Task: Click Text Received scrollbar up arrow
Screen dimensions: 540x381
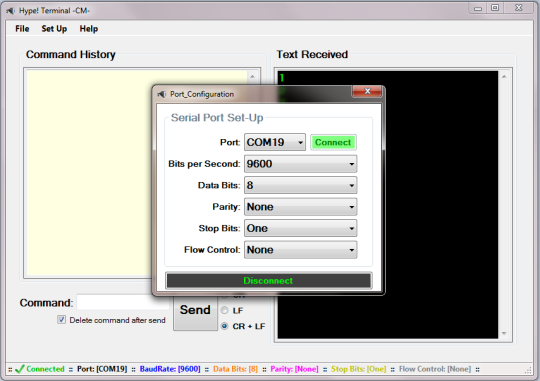Action: coord(504,76)
